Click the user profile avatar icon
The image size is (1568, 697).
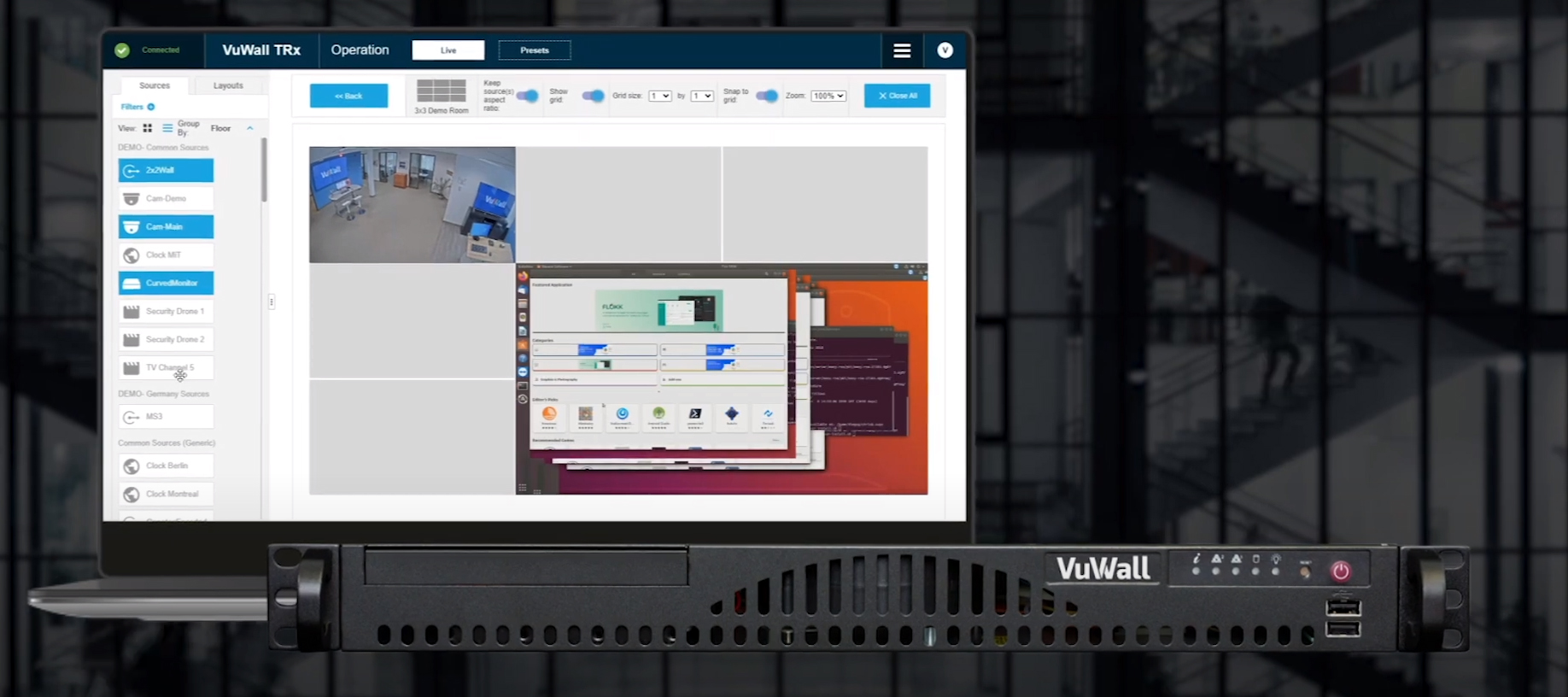click(x=945, y=50)
